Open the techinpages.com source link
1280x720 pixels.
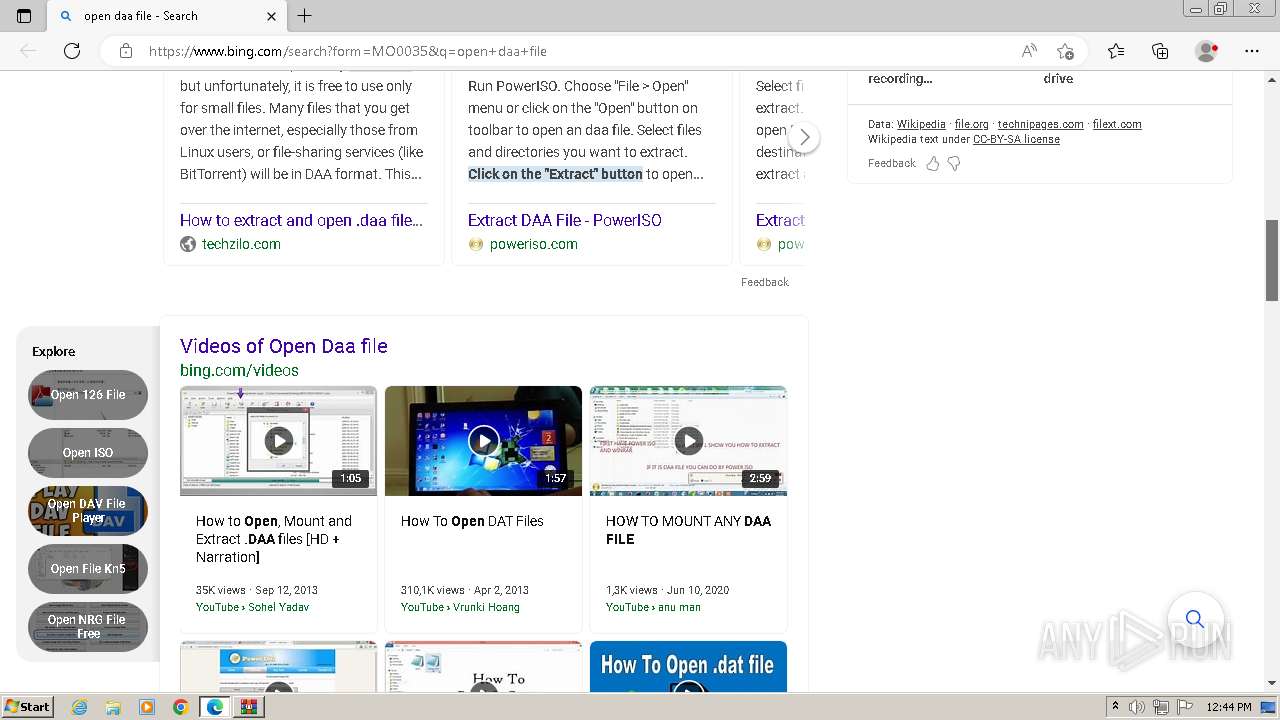coord(1040,124)
